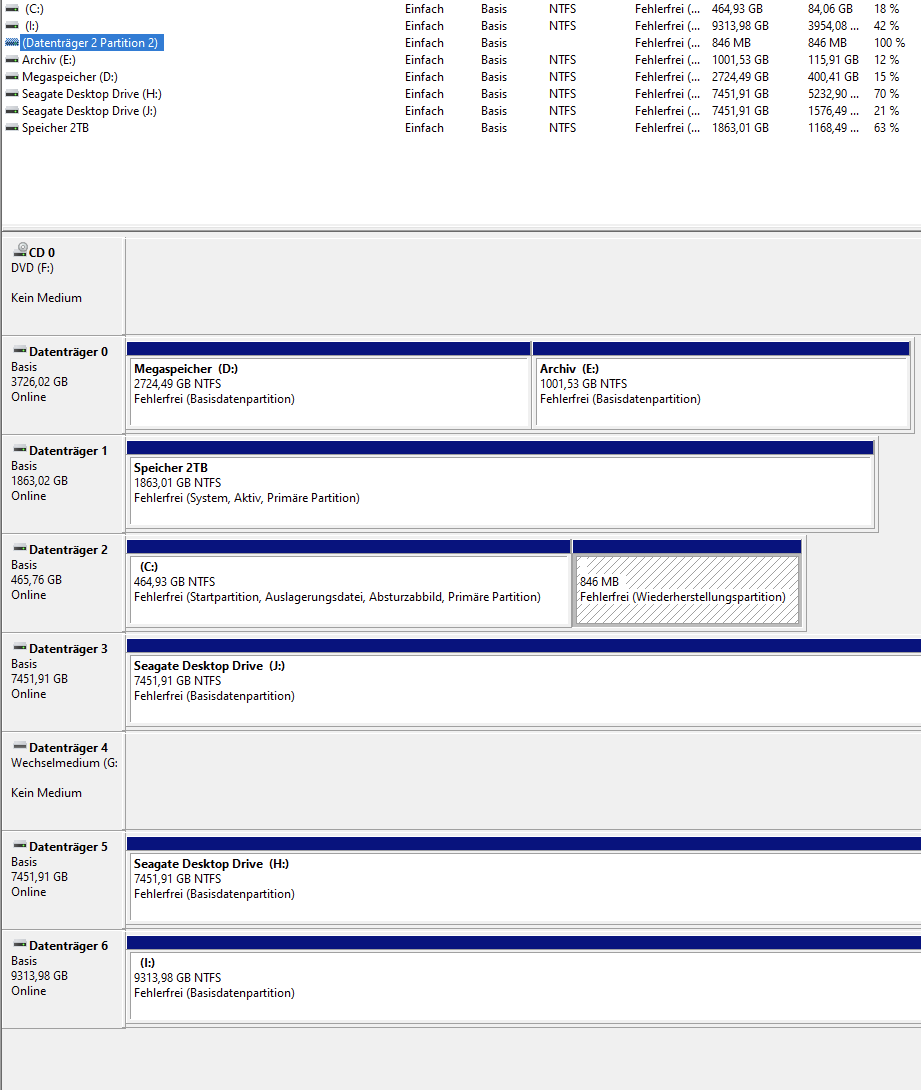Click 'Wechselmedium (G:' label of Datenträger 4
Screen dimensions: 921x1090
(x=64, y=763)
